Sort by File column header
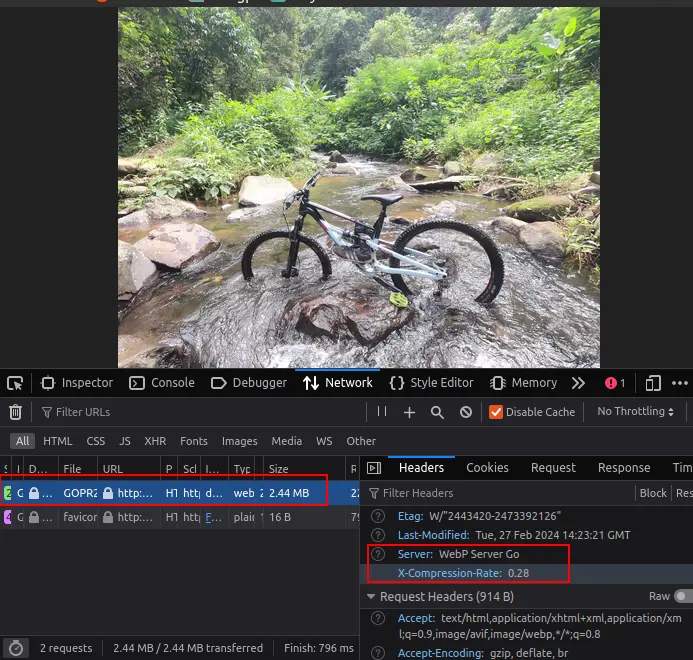Screen dimensions: 693x660 coord(78,469)
